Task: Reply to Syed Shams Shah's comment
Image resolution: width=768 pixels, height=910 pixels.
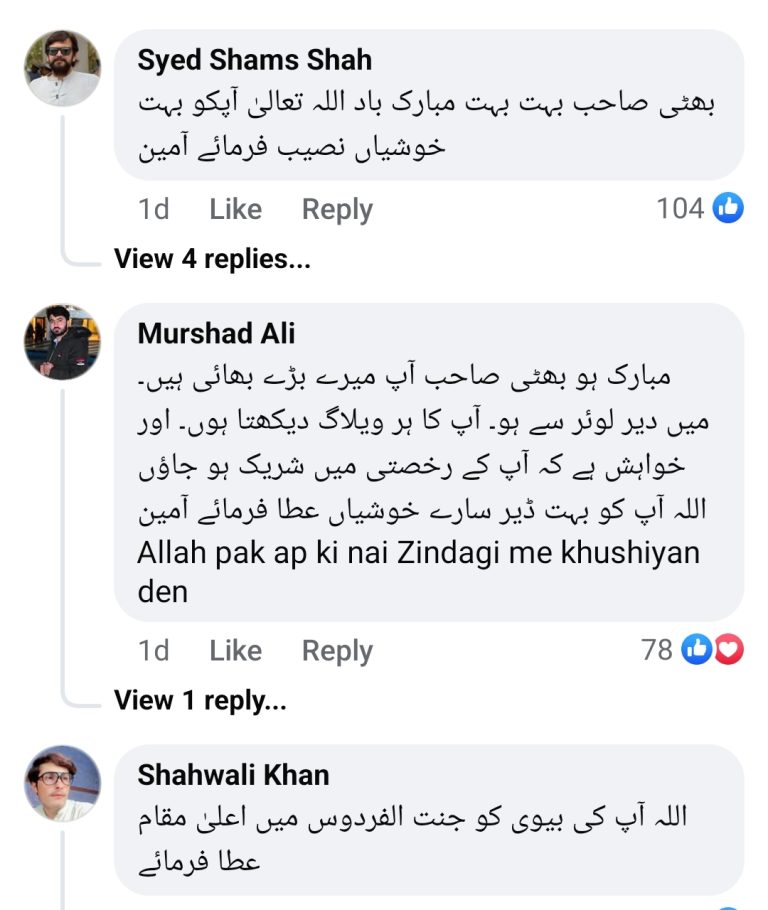Action: coord(336,209)
